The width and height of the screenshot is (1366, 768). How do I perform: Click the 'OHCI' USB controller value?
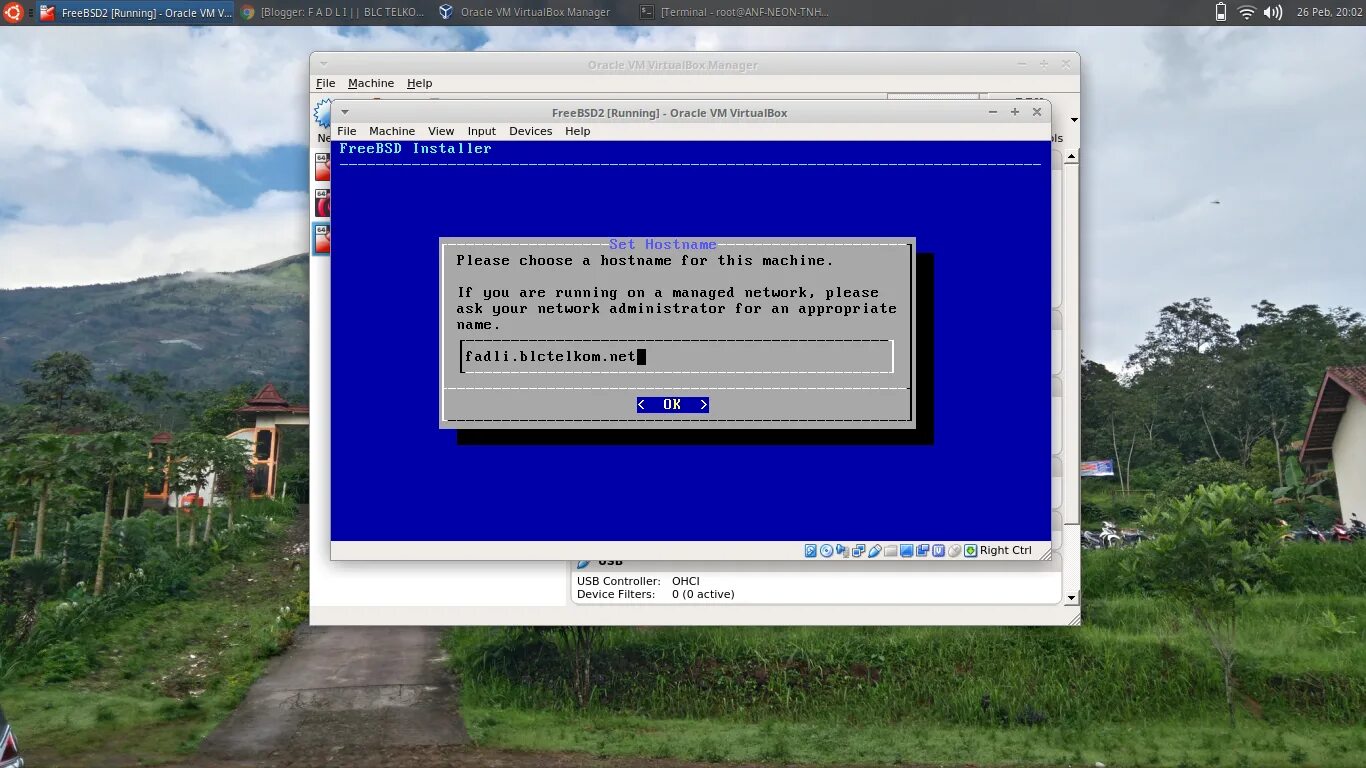[686, 581]
